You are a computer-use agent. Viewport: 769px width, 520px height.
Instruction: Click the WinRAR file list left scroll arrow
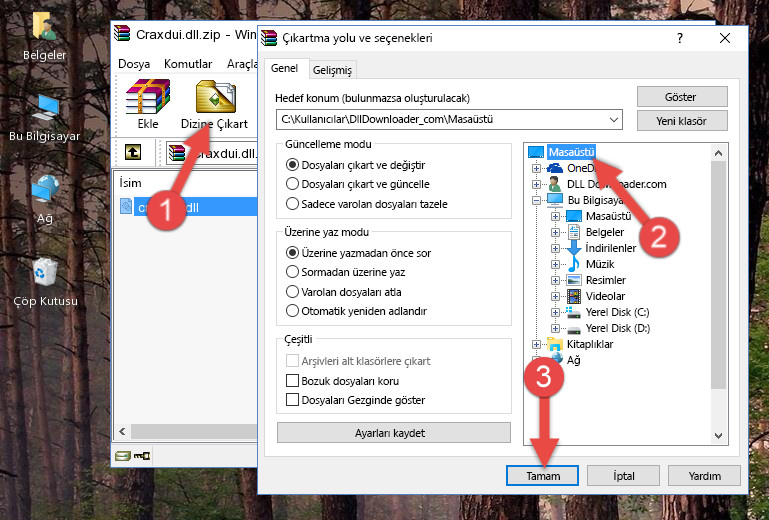(x=123, y=432)
